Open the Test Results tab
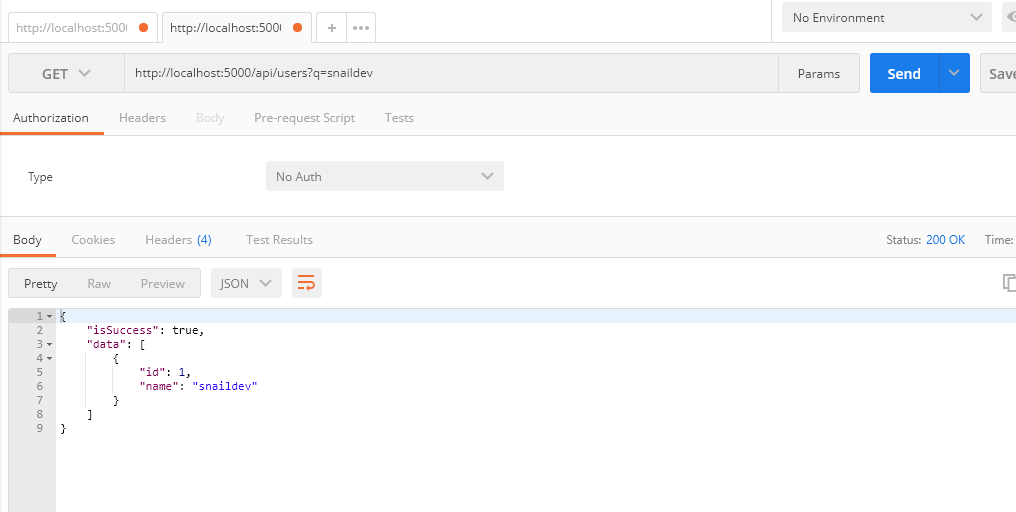The height and width of the screenshot is (512, 1016). pos(279,240)
